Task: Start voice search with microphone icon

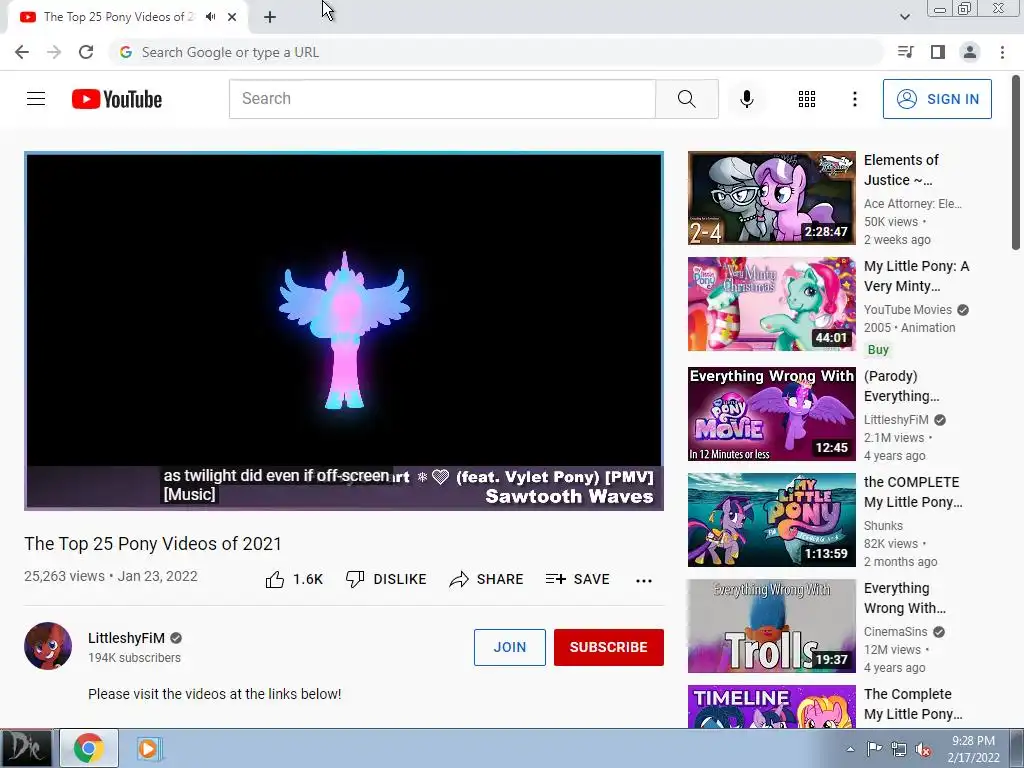Action: (x=746, y=99)
